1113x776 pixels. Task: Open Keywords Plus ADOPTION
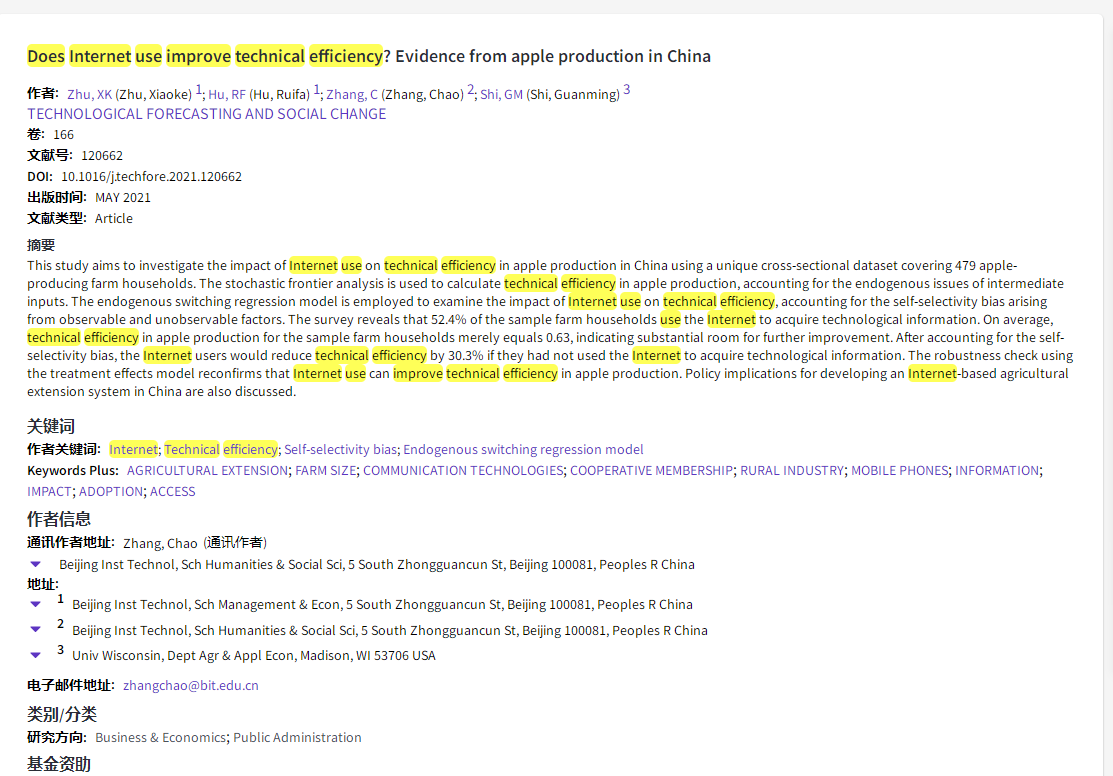[x=110, y=491]
